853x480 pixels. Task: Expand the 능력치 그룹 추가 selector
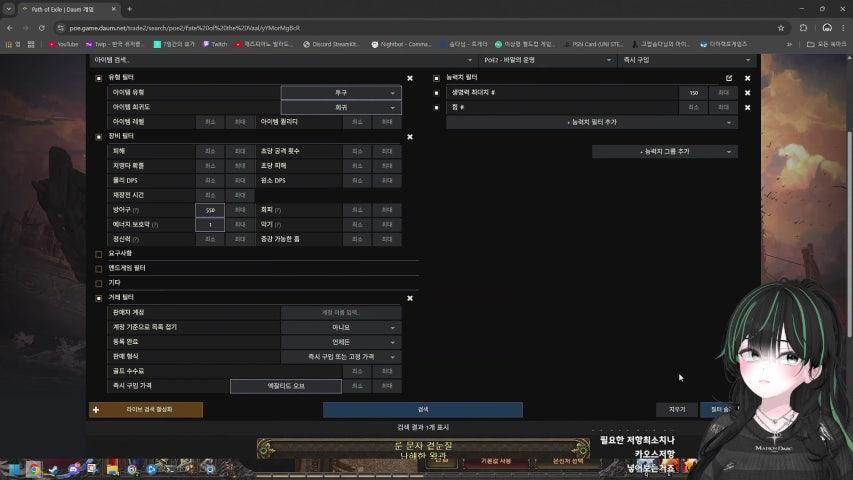coord(665,152)
